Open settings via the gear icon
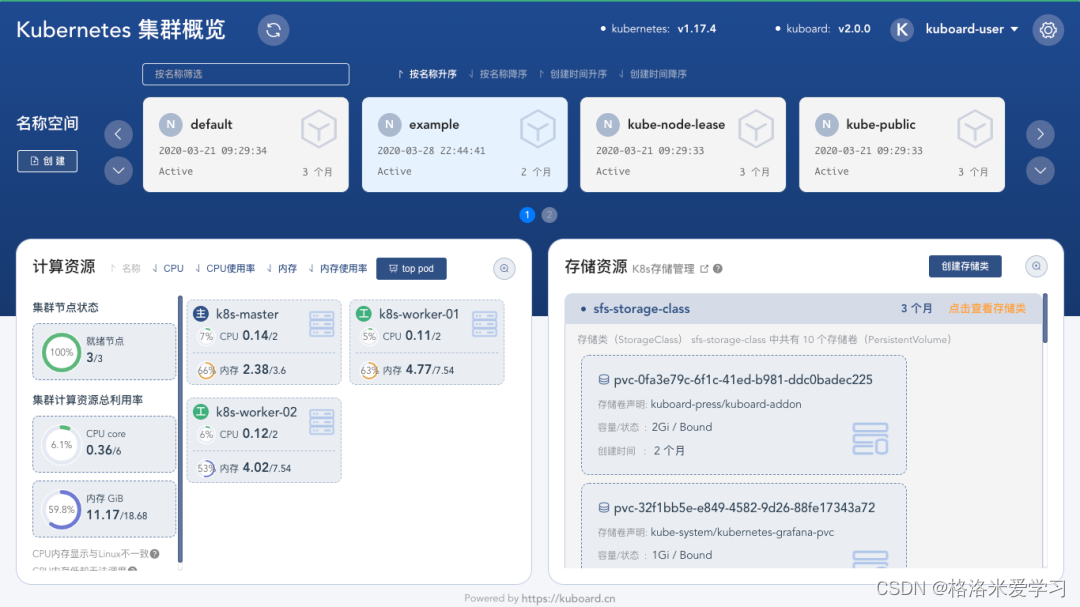The width and height of the screenshot is (1080, 607). [x=1048, y=30]
